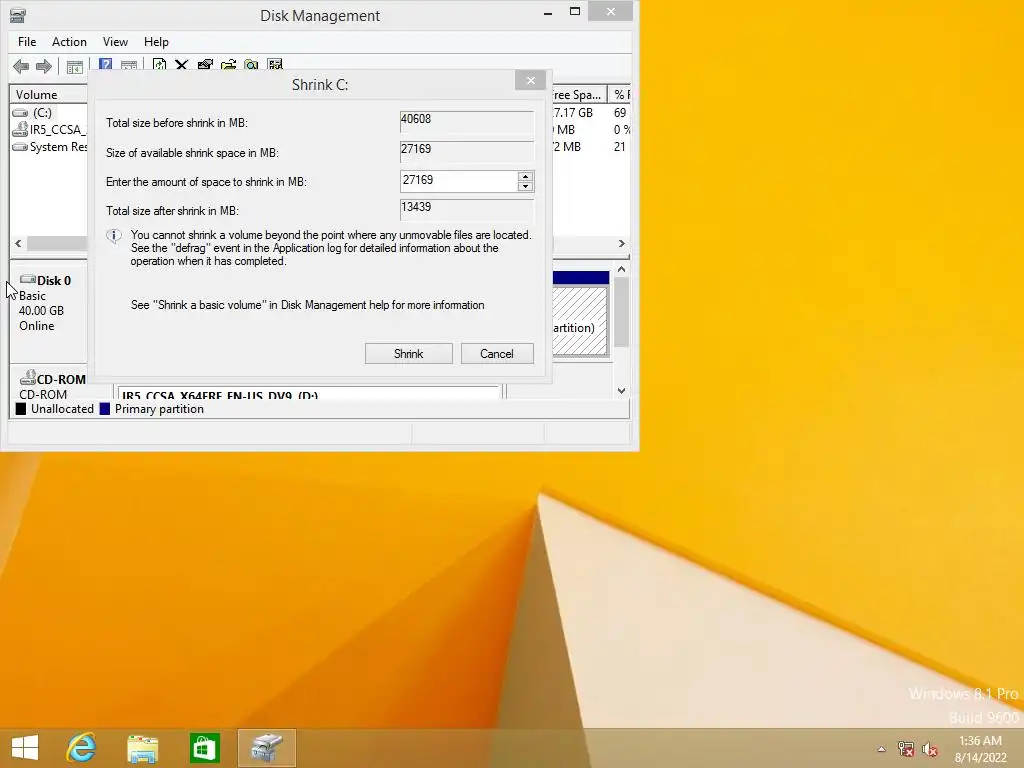Open the Action menu

pos(69,42)
